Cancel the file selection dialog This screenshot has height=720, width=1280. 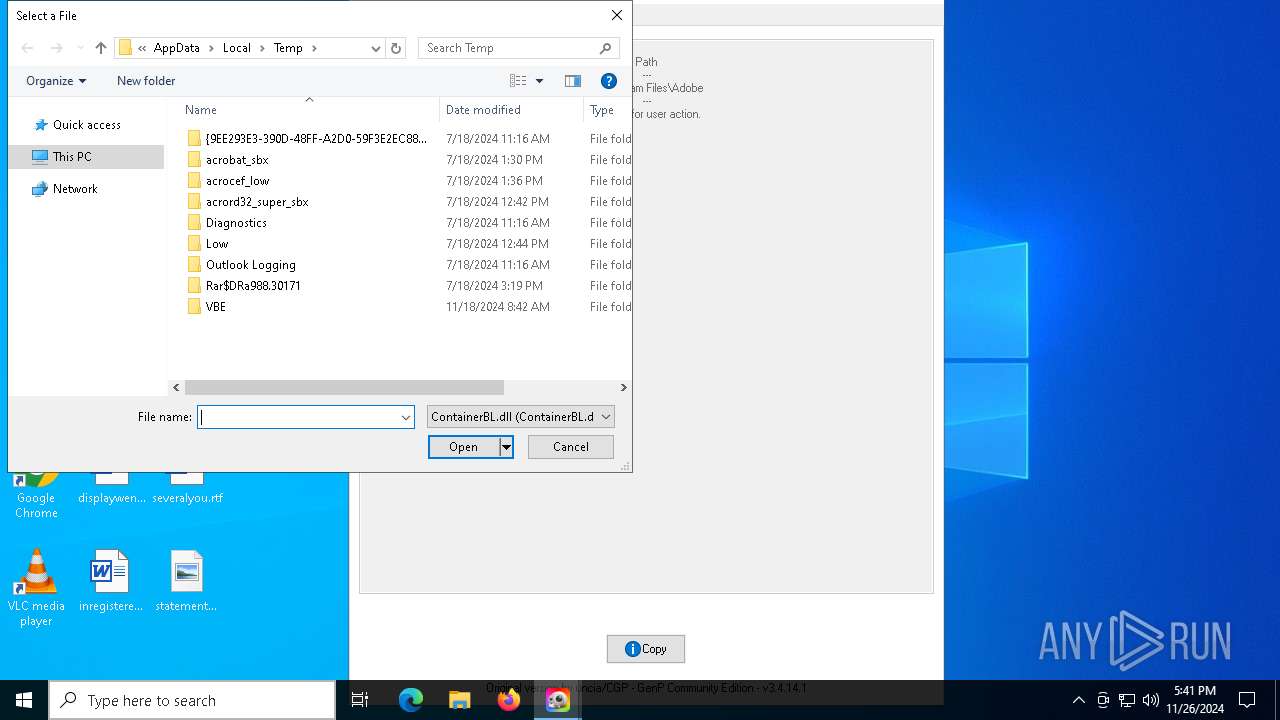pos(571,447)
